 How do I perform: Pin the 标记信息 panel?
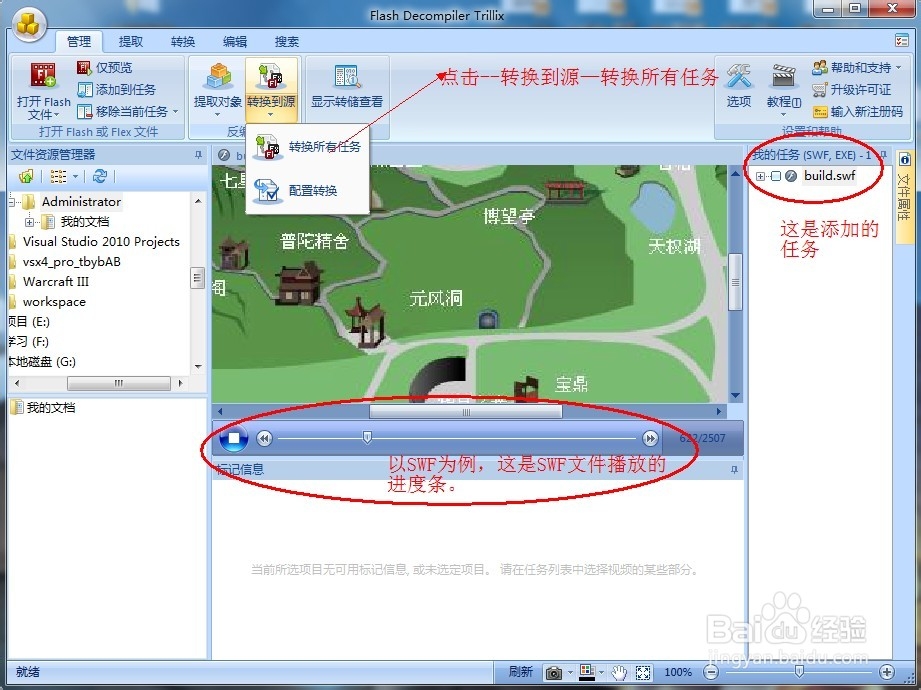734,470
